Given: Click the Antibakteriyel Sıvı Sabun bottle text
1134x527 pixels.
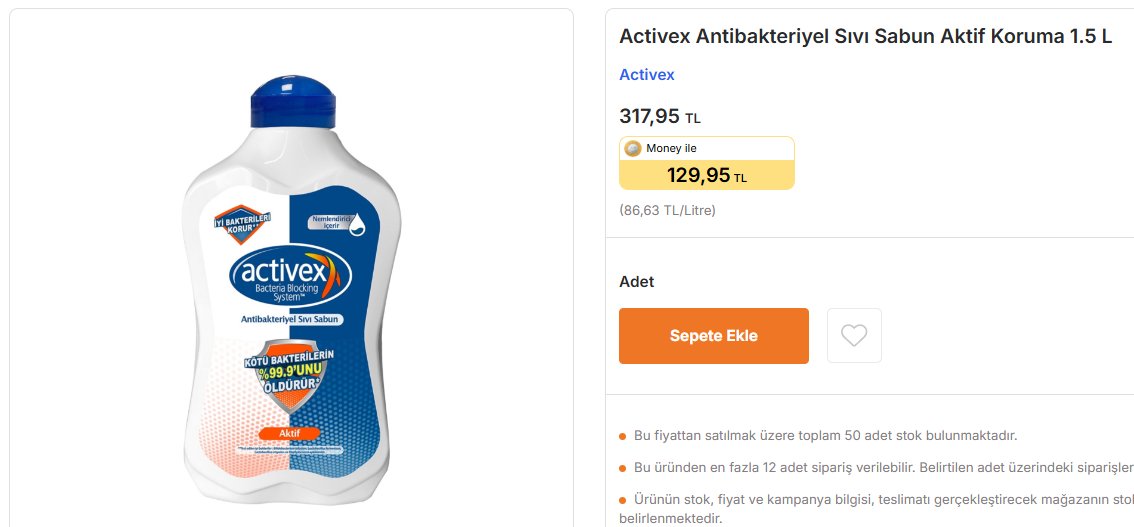Looking at the screenshot, I should click(x=290, y=319).
